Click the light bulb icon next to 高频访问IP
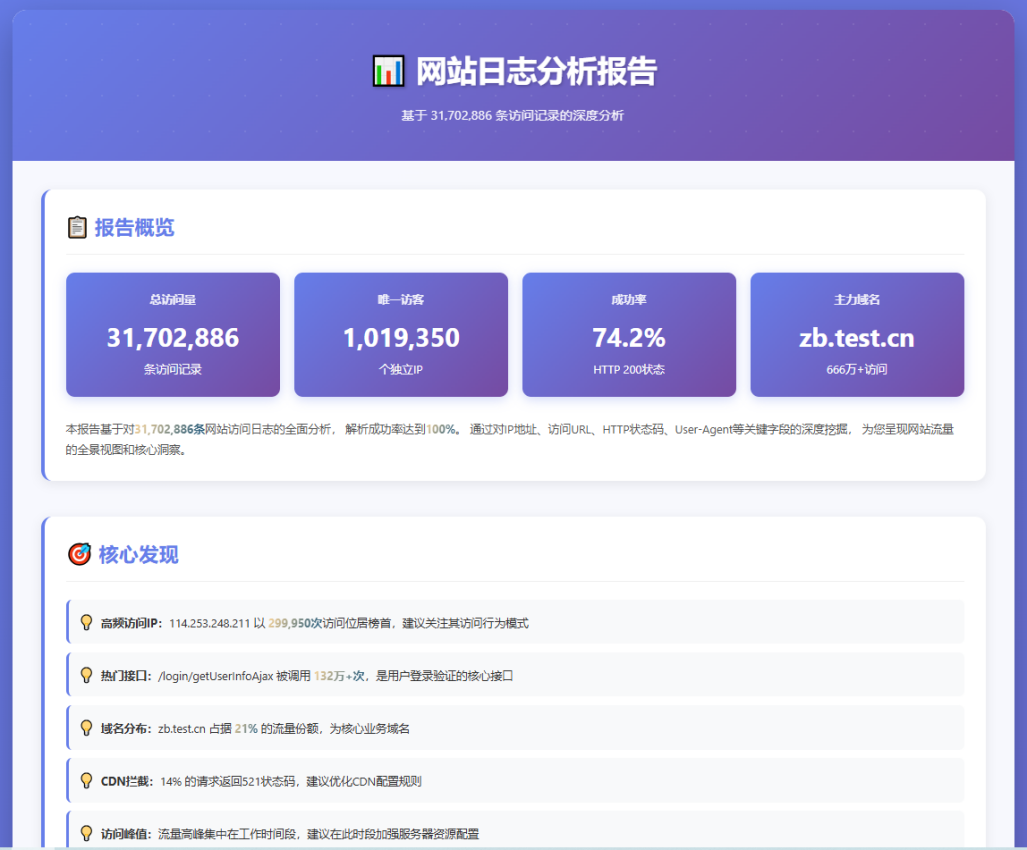The image size is (1027, 850). (86, 622)
